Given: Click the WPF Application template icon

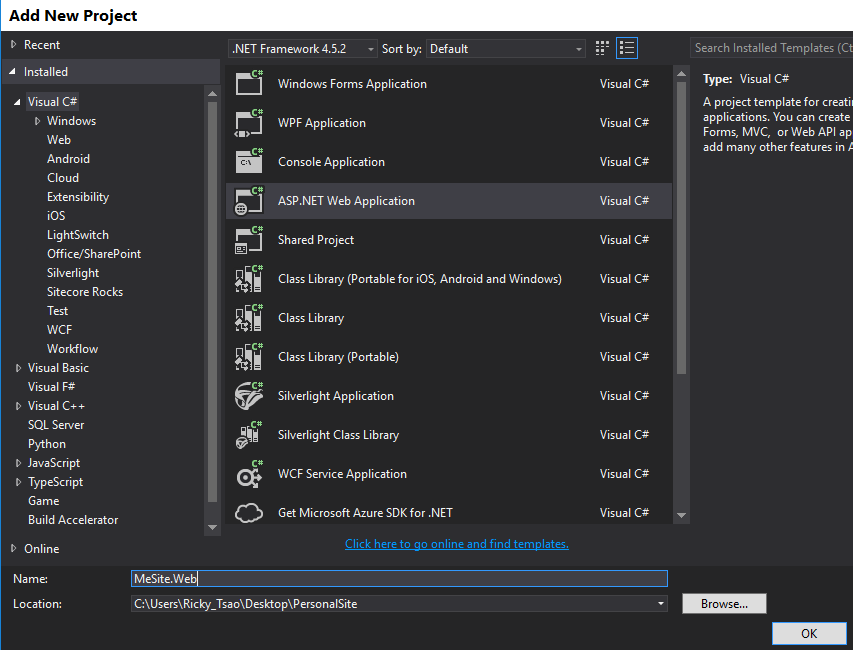Looking at the screenshot, I should click(x=249, y=122).
